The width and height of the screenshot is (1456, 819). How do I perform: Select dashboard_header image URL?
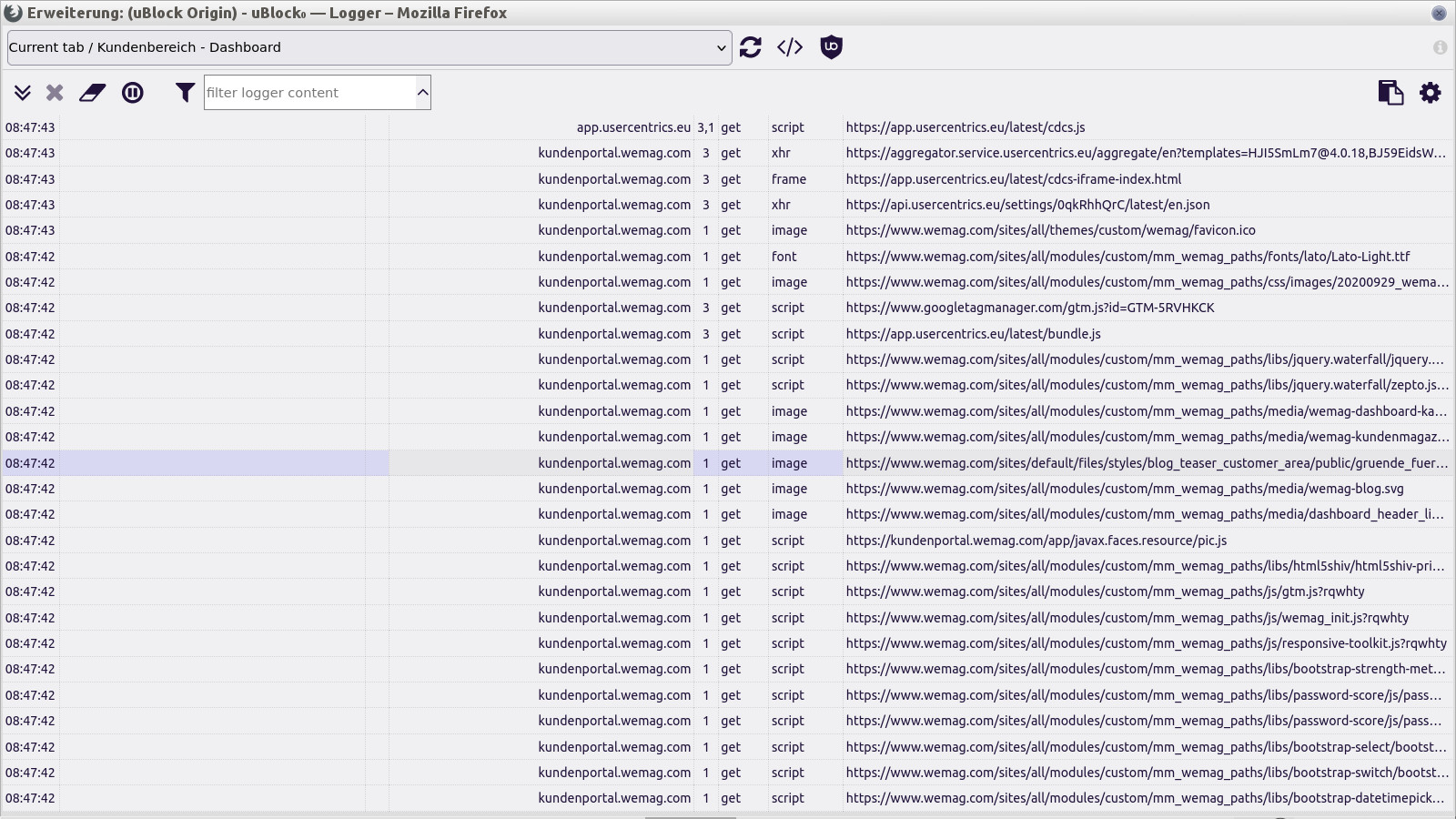(1145, 514)
